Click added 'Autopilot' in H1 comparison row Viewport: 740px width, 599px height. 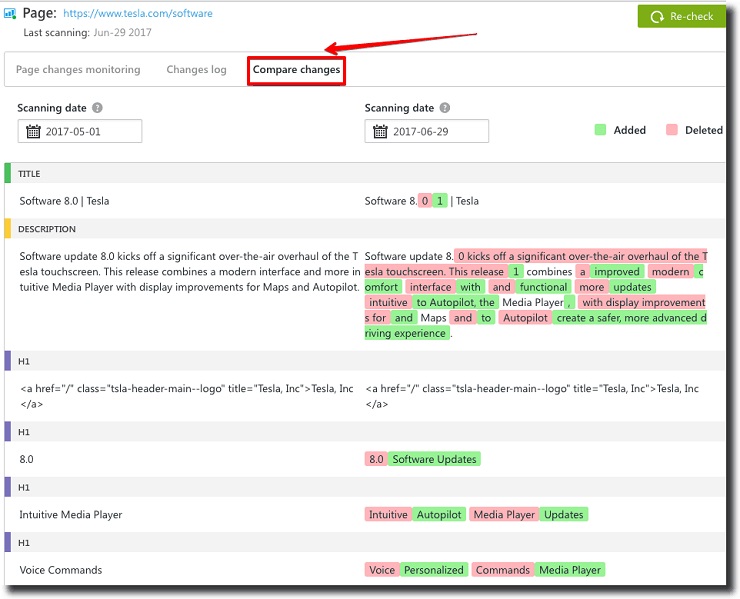point(439,515)
